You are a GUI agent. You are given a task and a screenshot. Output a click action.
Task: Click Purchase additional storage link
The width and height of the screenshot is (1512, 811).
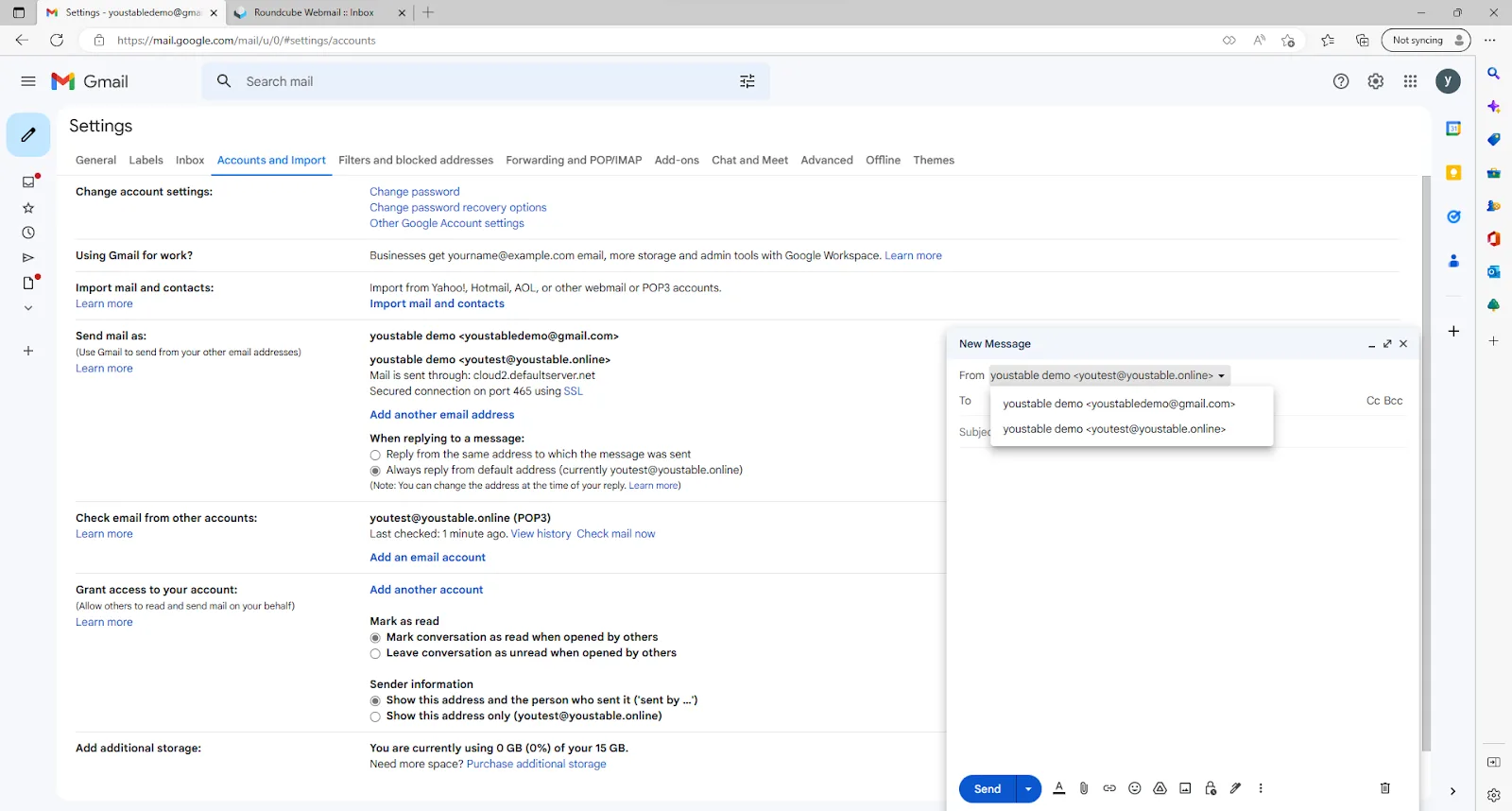click(x=536, y=765)
